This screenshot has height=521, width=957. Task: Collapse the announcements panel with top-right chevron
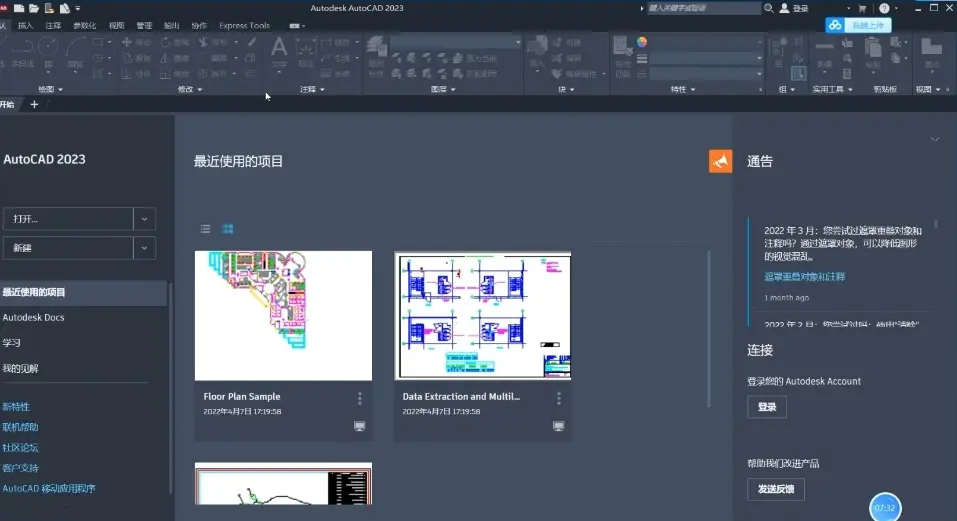click(x=934, y=139)
